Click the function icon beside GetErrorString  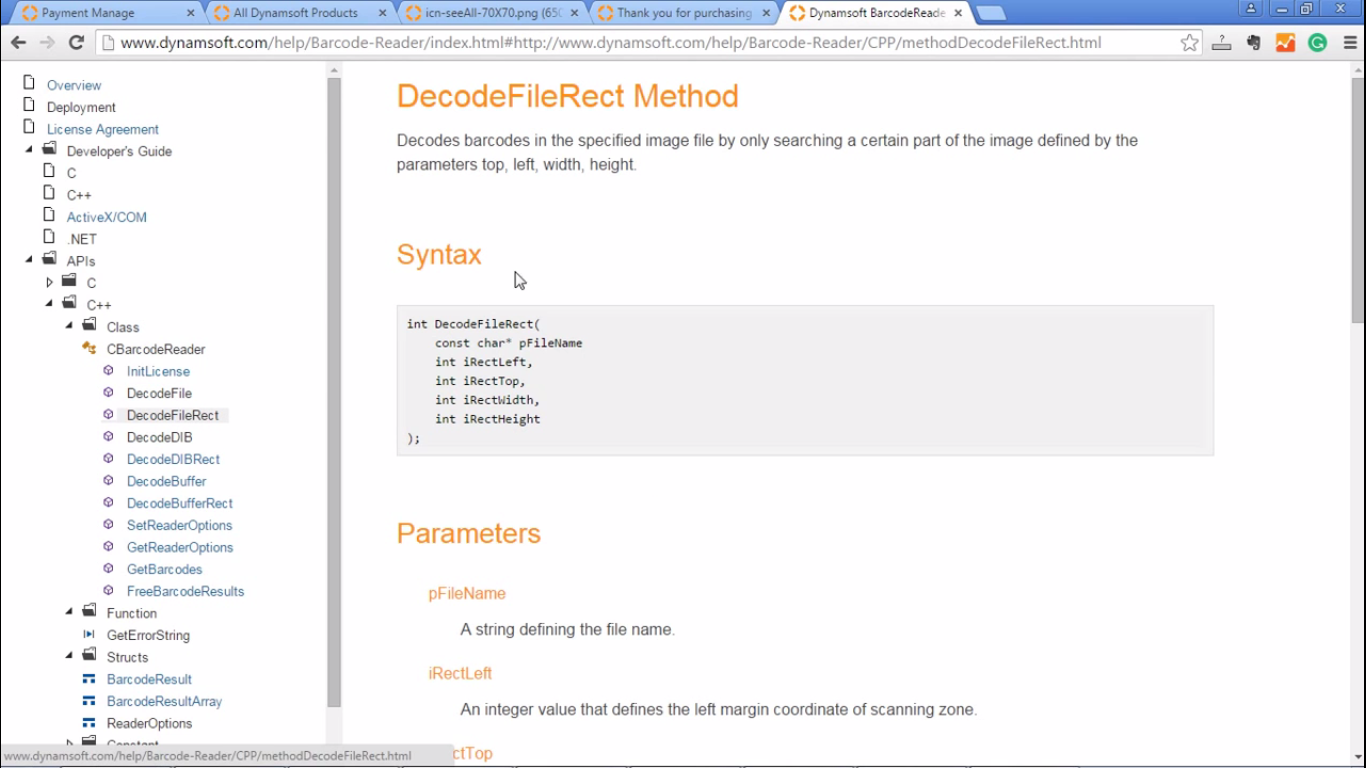(89, 634)
